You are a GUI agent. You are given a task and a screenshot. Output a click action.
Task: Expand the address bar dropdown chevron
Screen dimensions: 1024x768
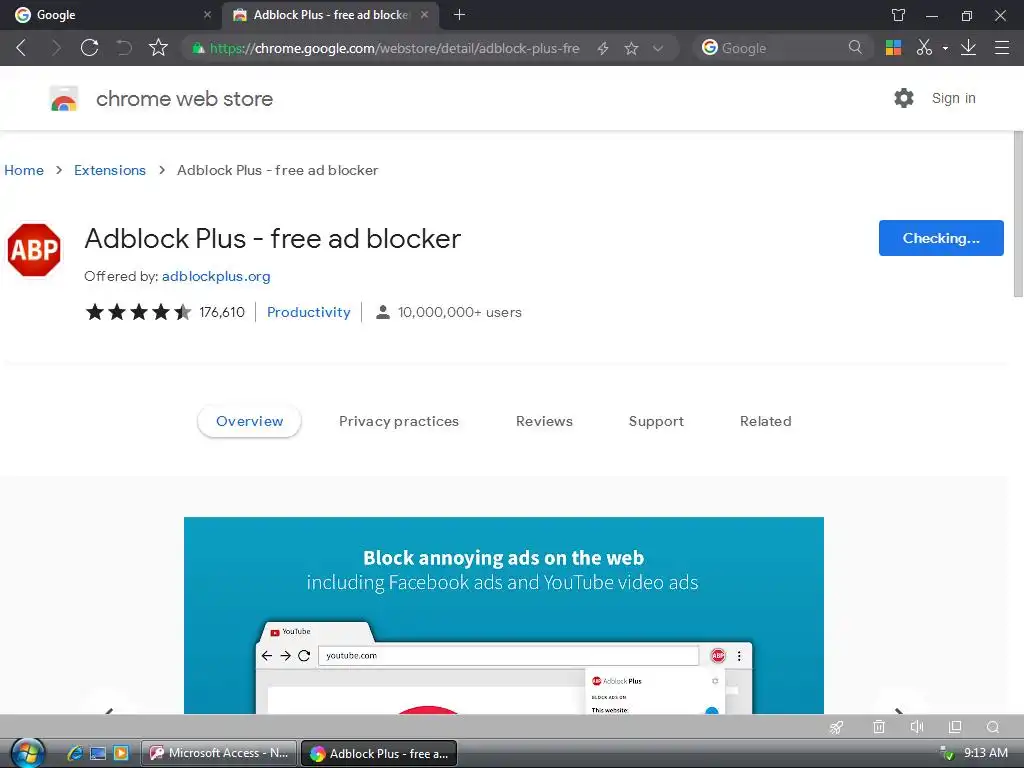658,48
